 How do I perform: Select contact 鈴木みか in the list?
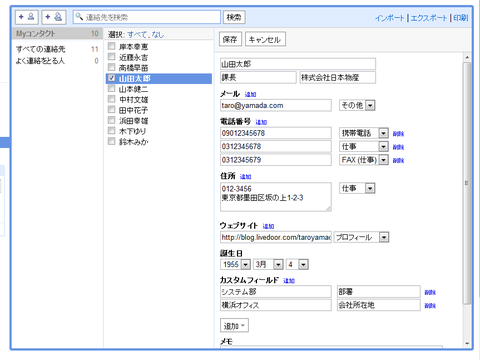point(133,142)
